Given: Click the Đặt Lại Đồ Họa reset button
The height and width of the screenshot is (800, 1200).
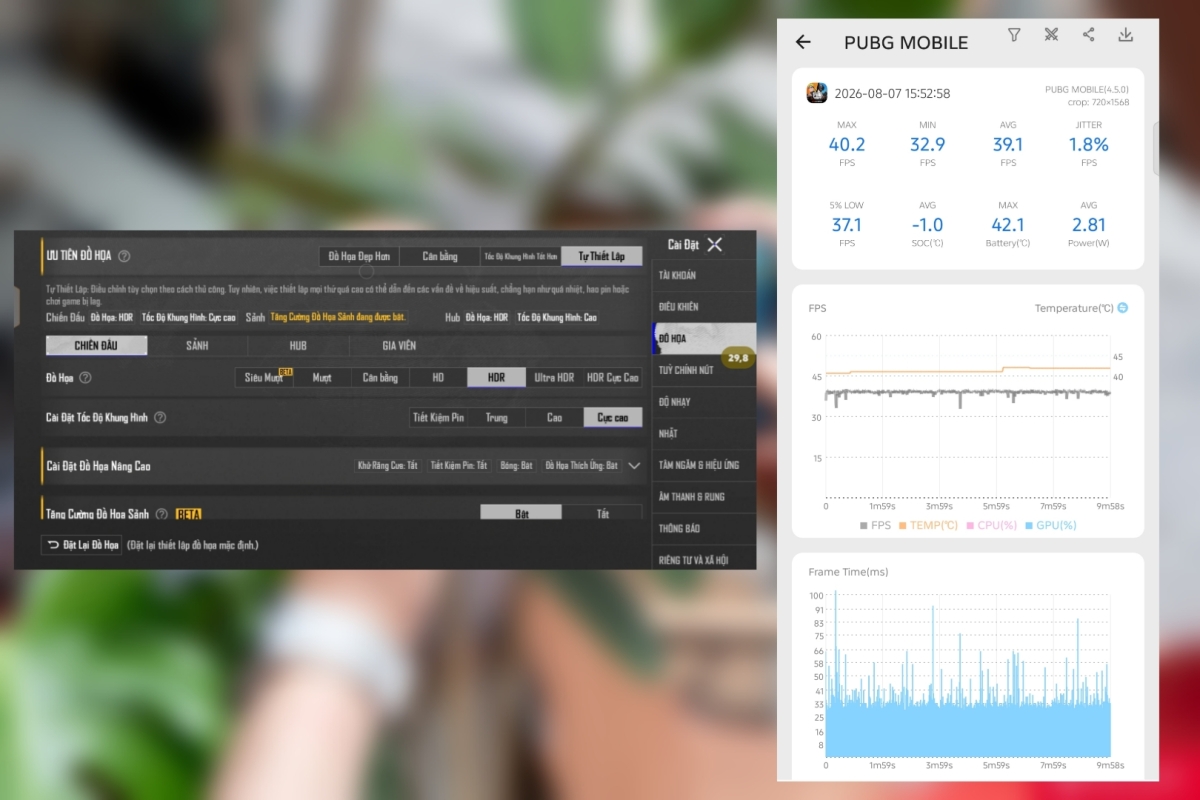Looking at the screenshot, I should click(81, 545).
